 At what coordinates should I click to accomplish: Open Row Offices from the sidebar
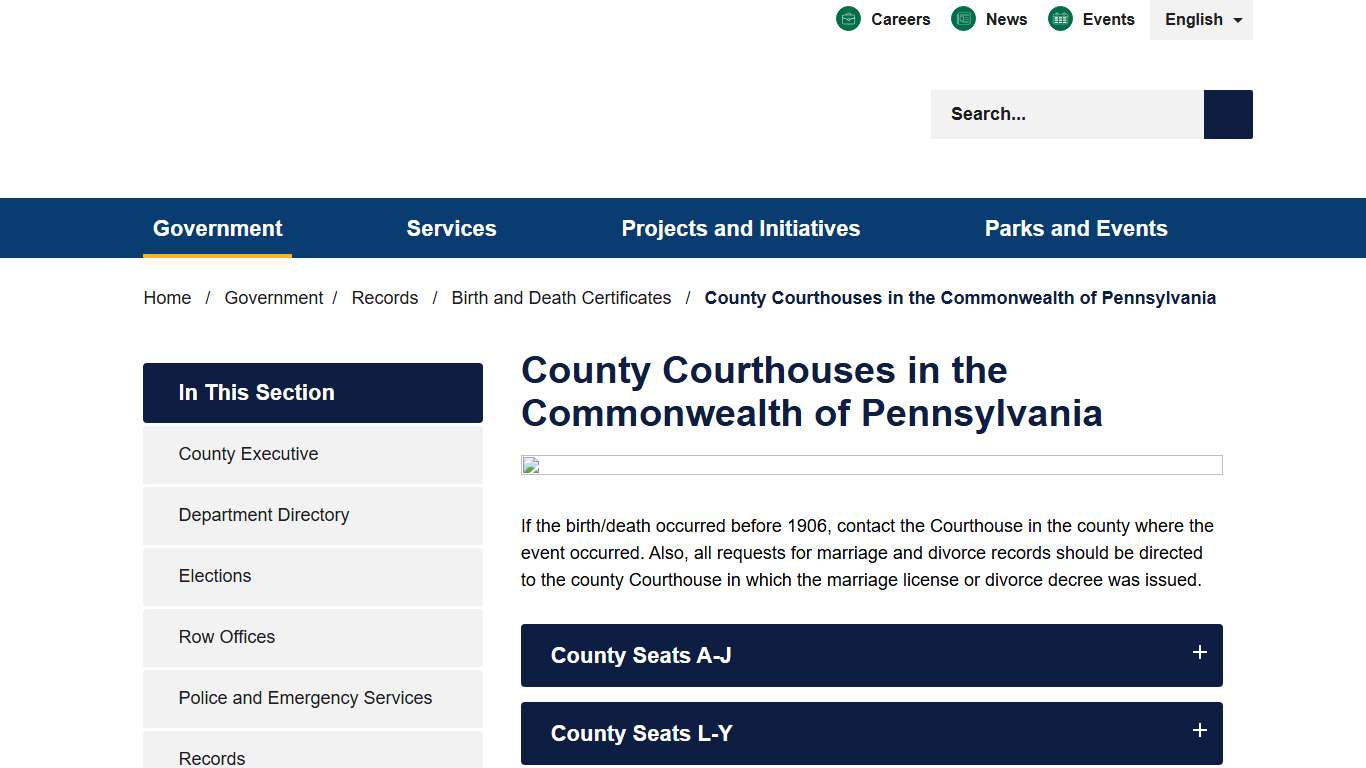pos(226,637)
